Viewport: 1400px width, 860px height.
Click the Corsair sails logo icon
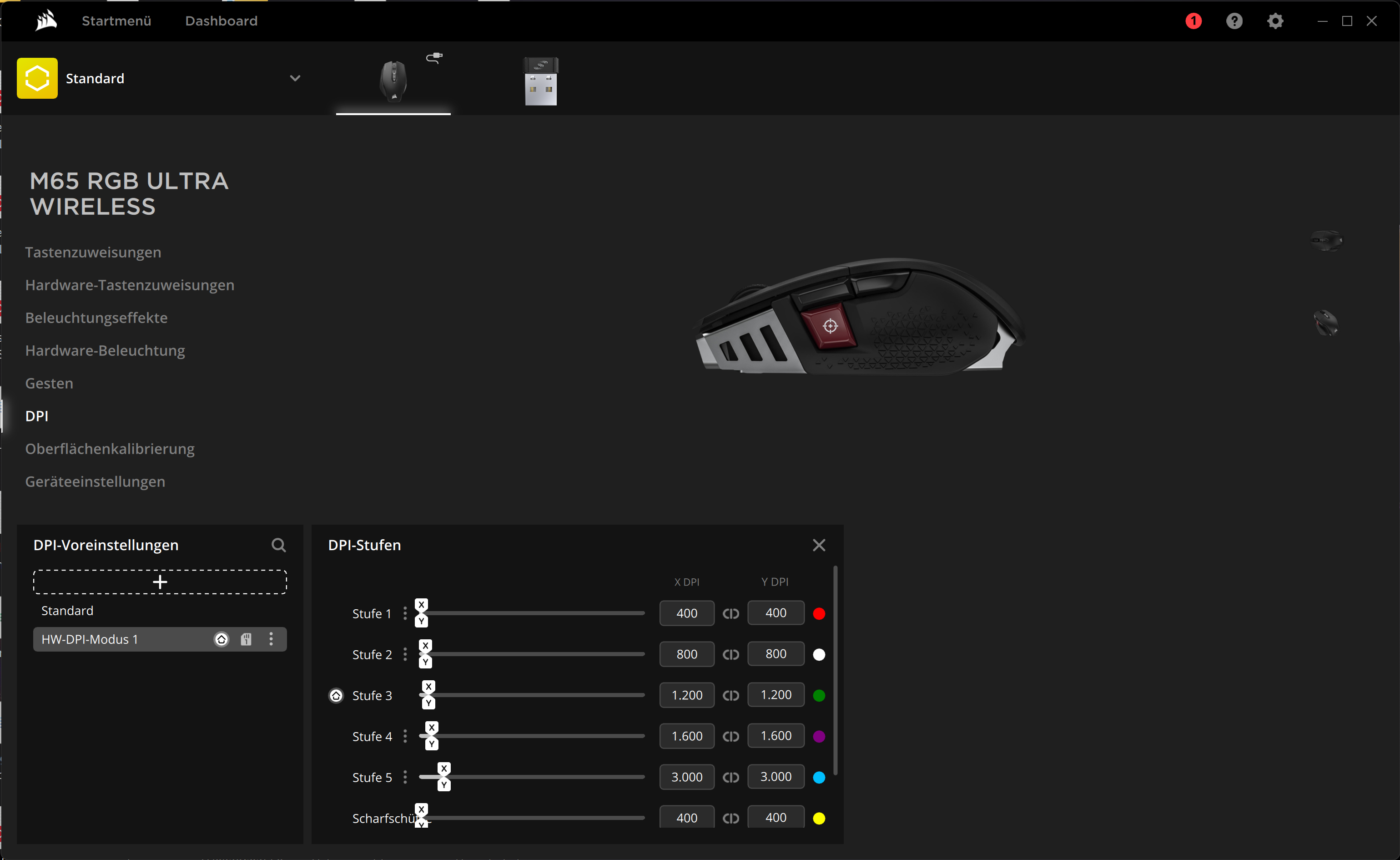[46, 21]
